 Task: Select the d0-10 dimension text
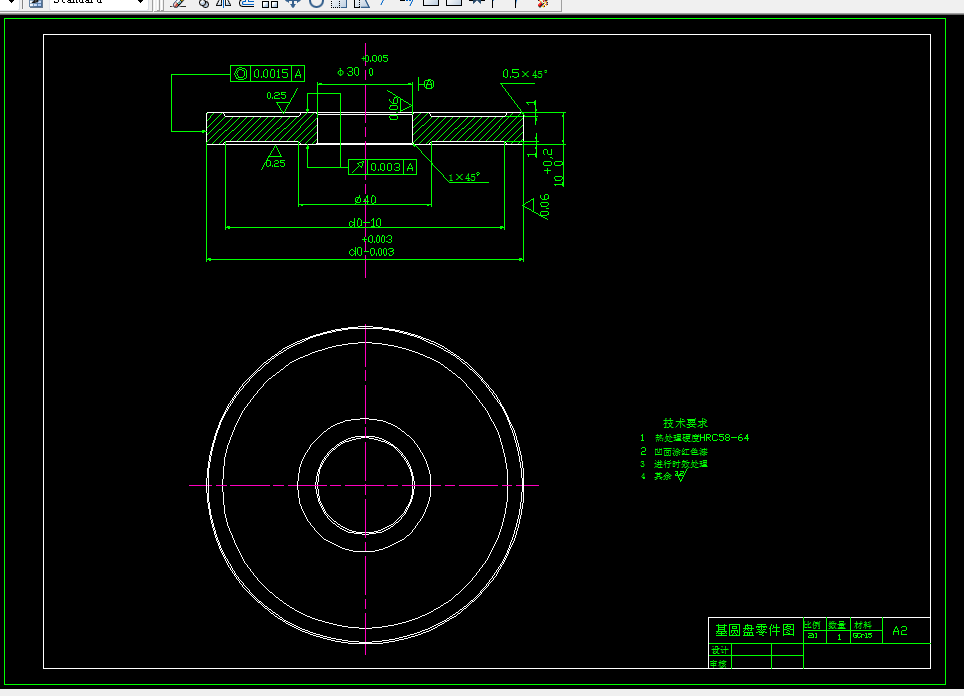pos(365,223)
